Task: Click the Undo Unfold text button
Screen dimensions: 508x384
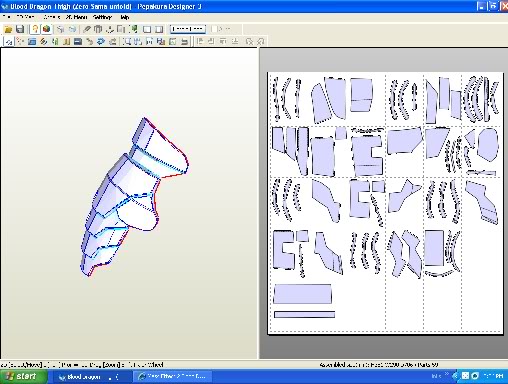Action: (188, 29)
